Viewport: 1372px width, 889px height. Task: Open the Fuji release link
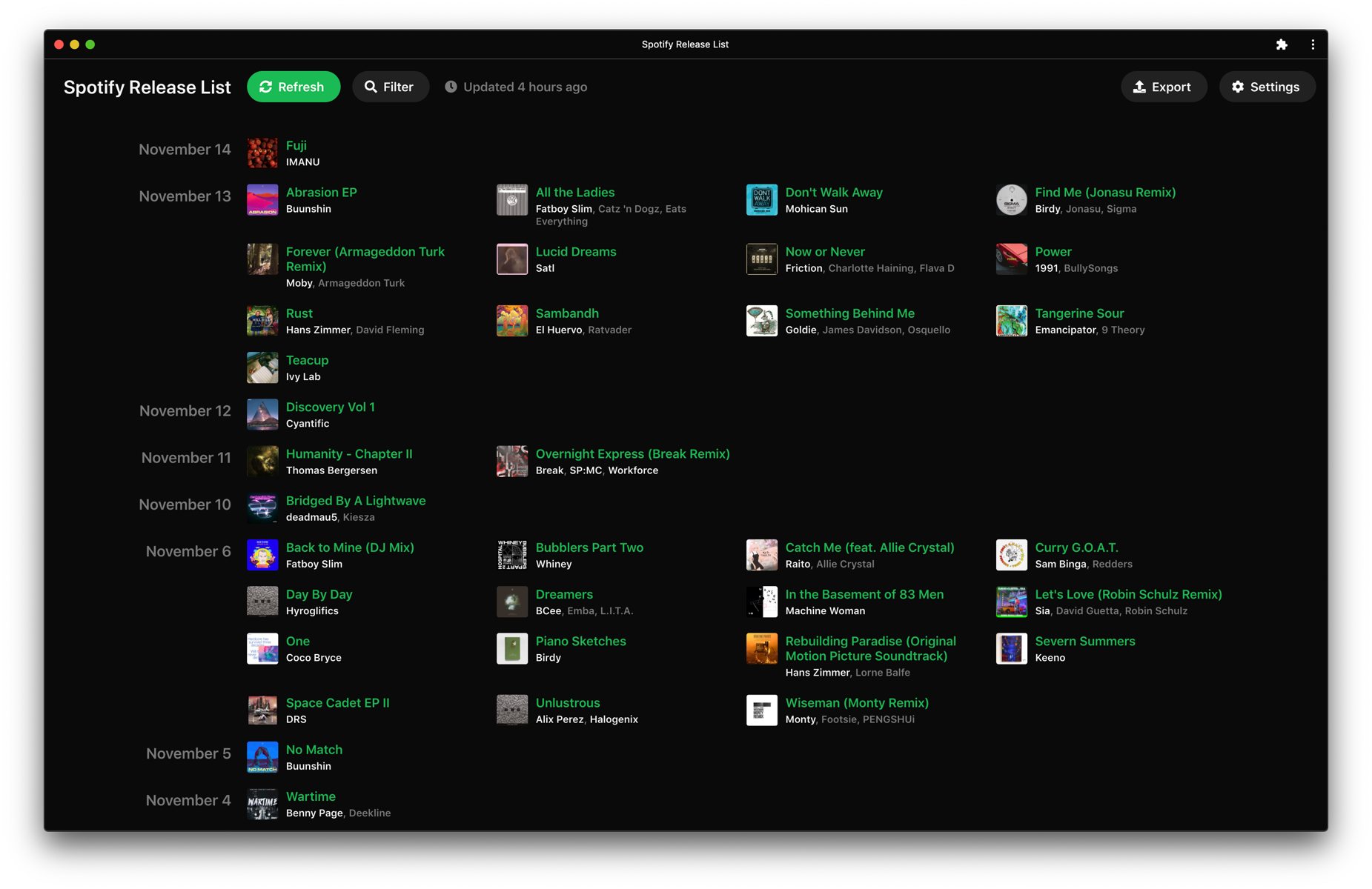point(296,146)
